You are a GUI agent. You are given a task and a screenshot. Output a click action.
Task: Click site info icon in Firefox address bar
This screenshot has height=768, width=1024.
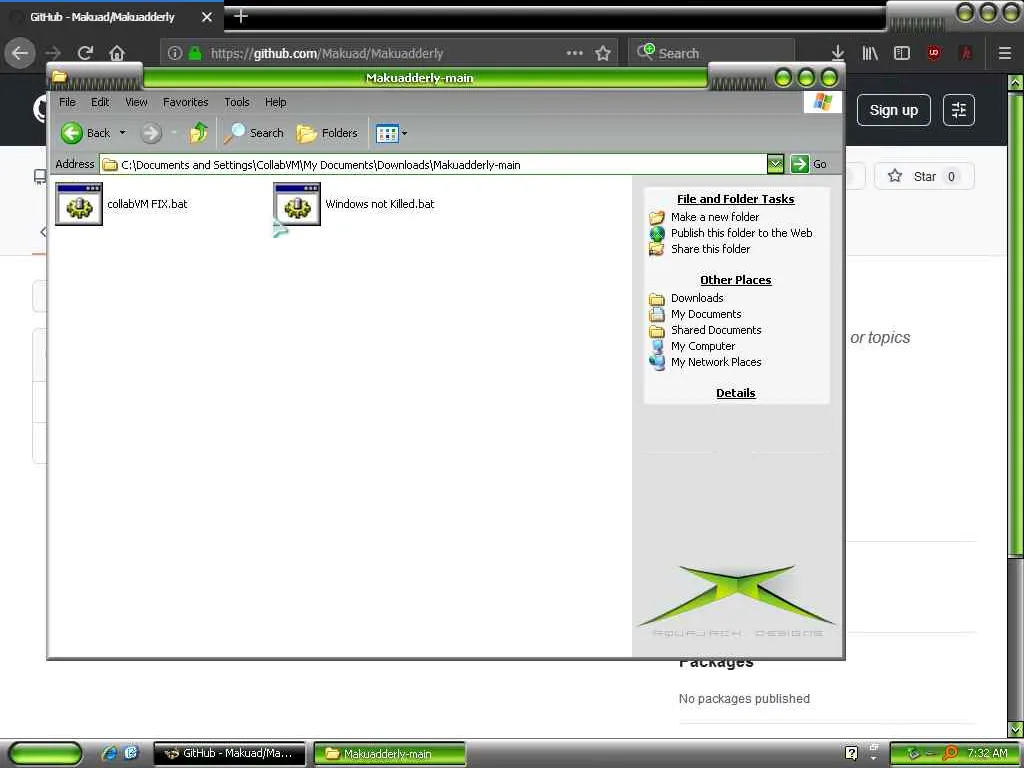[174, 53]
